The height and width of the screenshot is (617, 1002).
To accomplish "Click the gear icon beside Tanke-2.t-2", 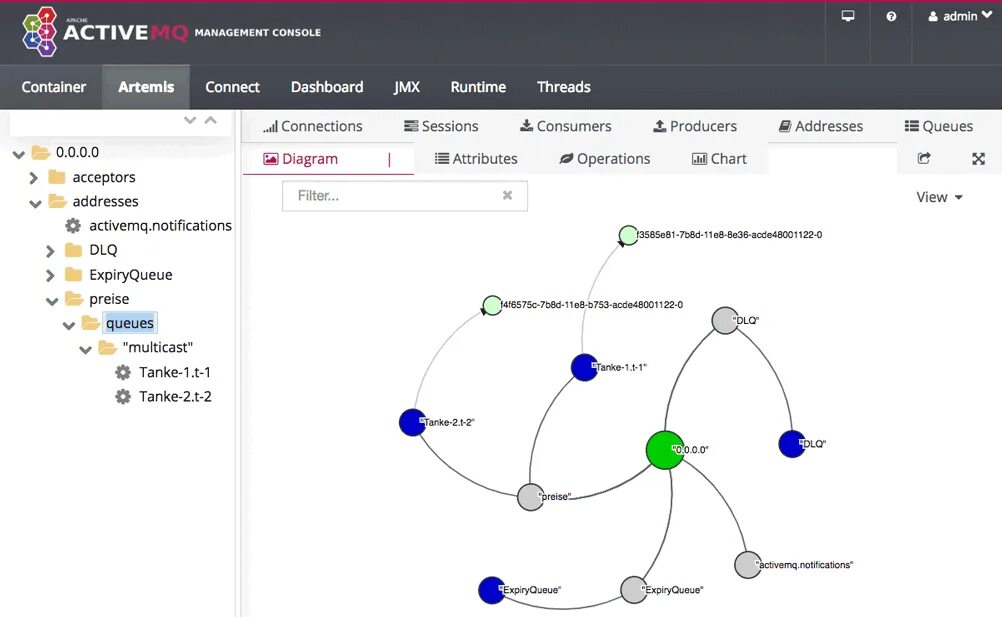I will (123, 396).
